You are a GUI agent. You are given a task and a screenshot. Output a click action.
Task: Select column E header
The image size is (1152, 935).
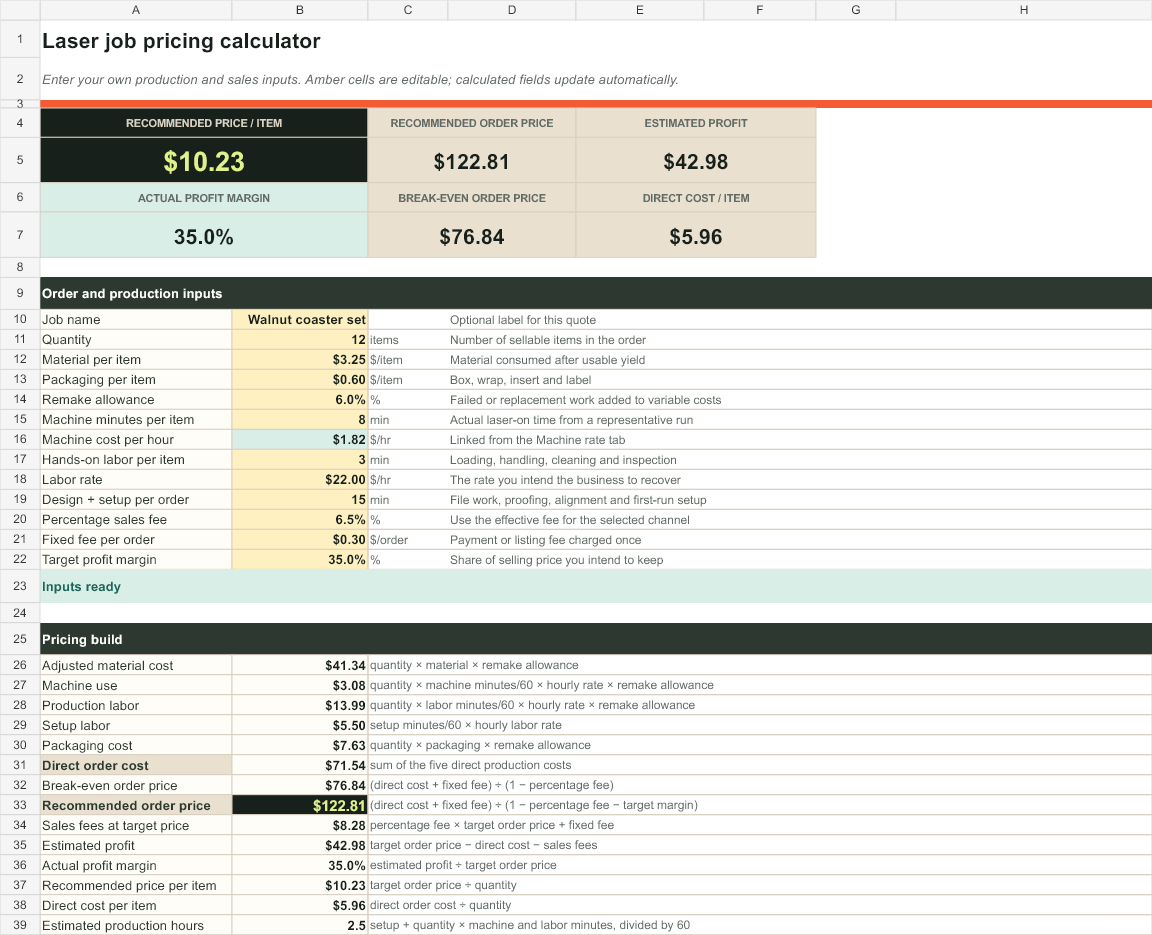[x=640, y=10]
